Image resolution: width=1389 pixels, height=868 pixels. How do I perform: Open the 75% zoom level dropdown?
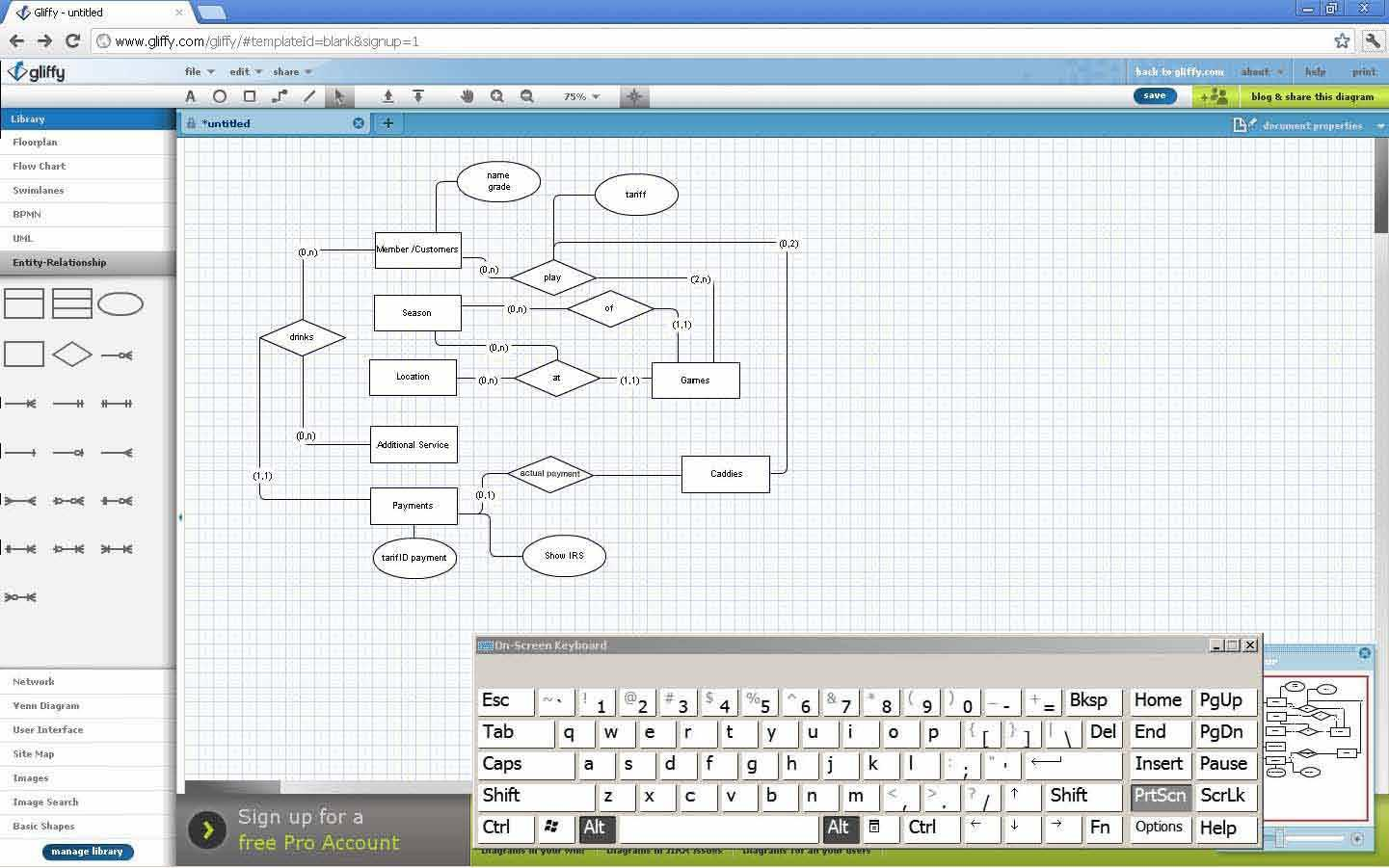(x=579, y=96)
